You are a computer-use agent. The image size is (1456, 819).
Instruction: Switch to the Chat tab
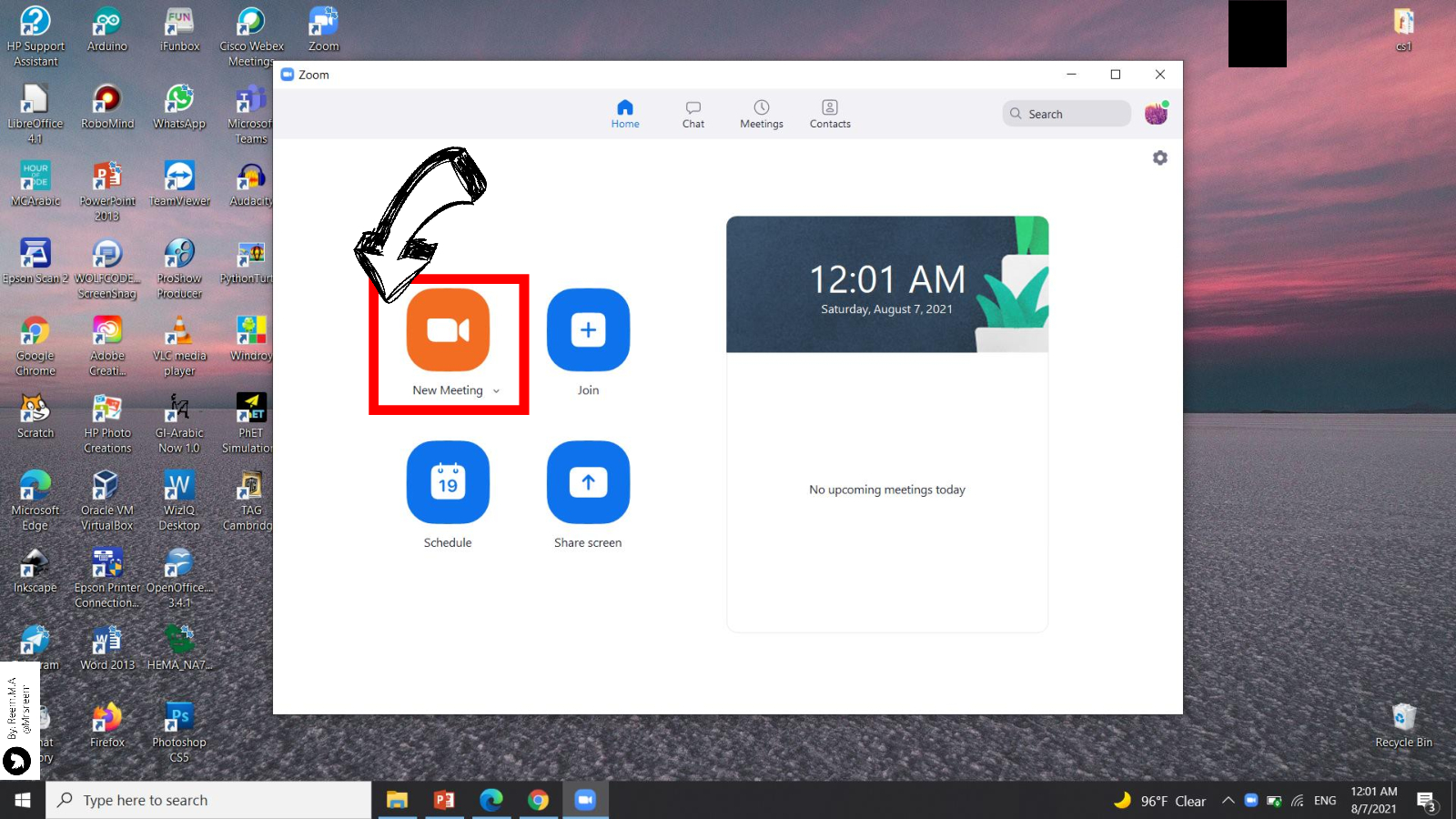click(x=693, y=114)
